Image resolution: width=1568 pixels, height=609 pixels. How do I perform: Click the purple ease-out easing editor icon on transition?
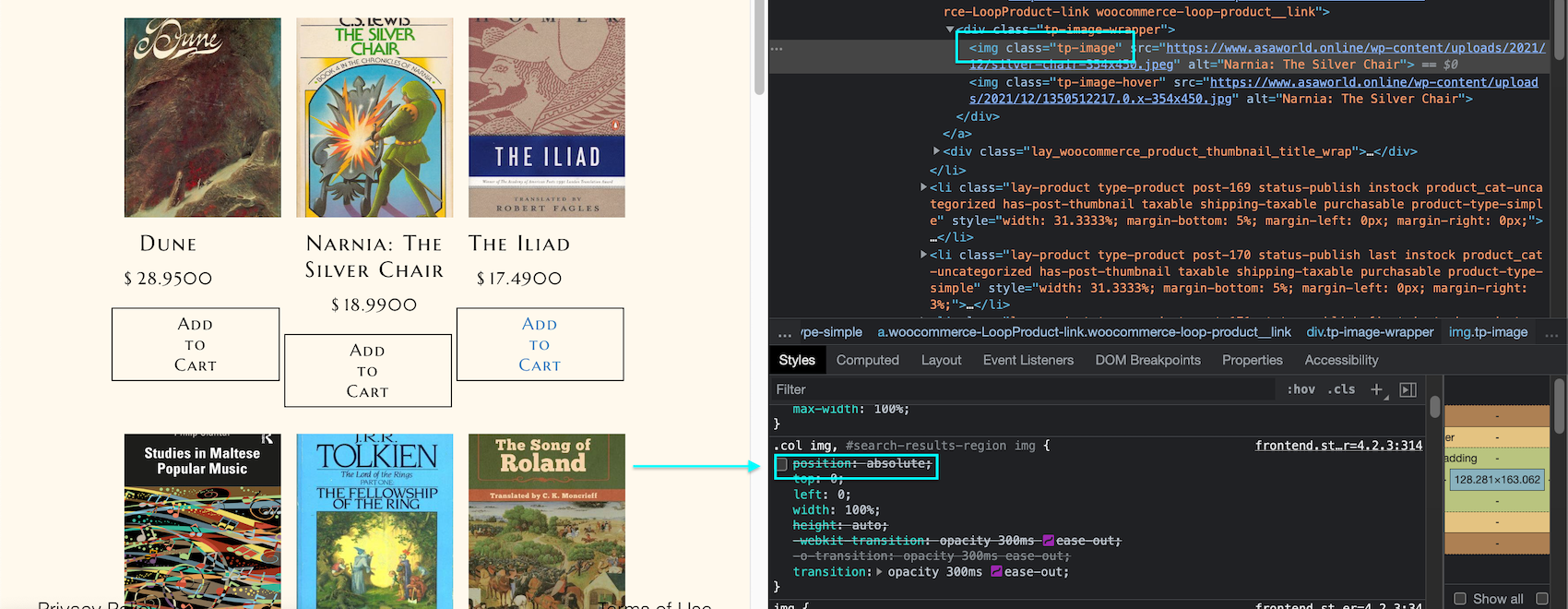pyautogui.click(x=996, y=572)
